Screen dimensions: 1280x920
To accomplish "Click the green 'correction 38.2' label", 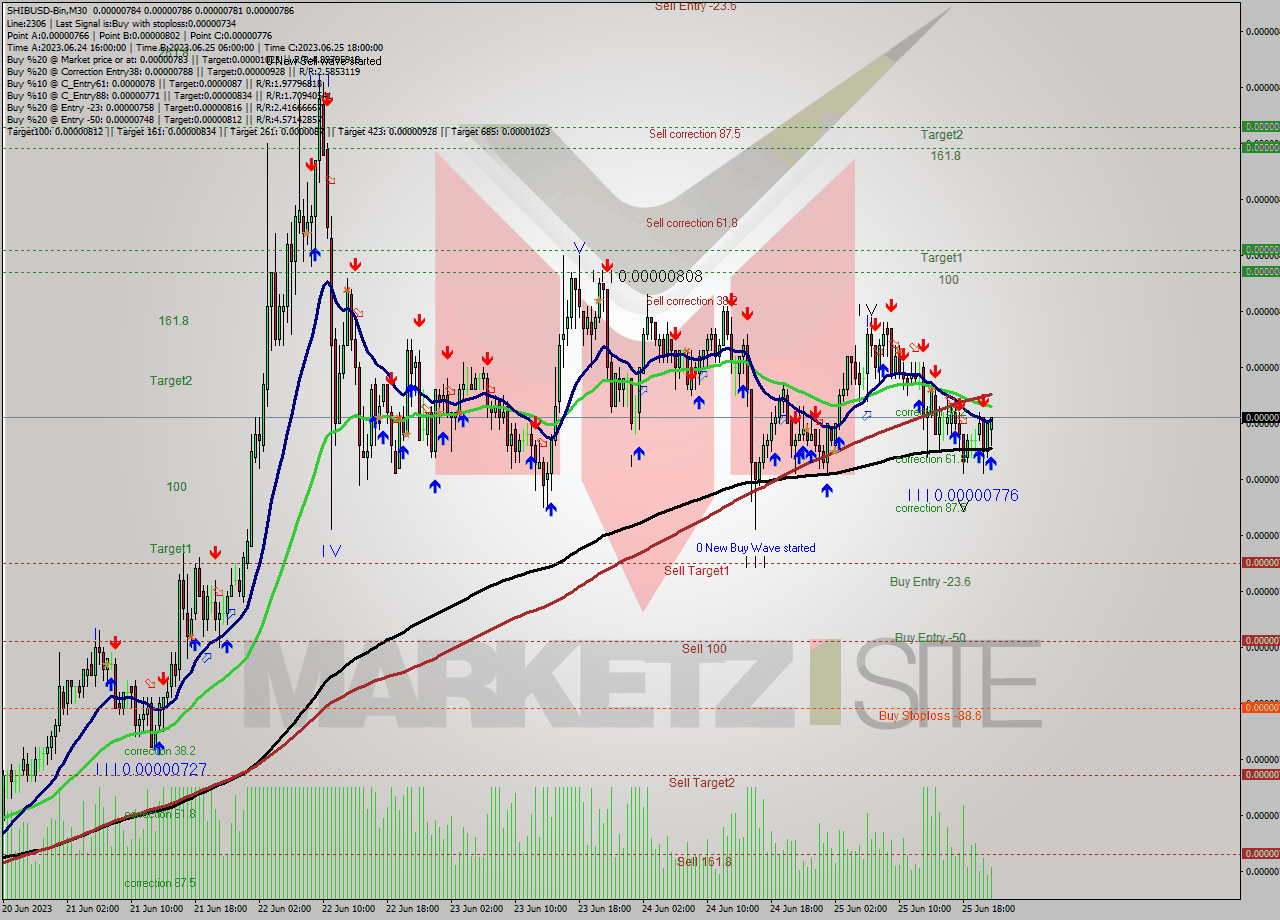I will (160, 751).
